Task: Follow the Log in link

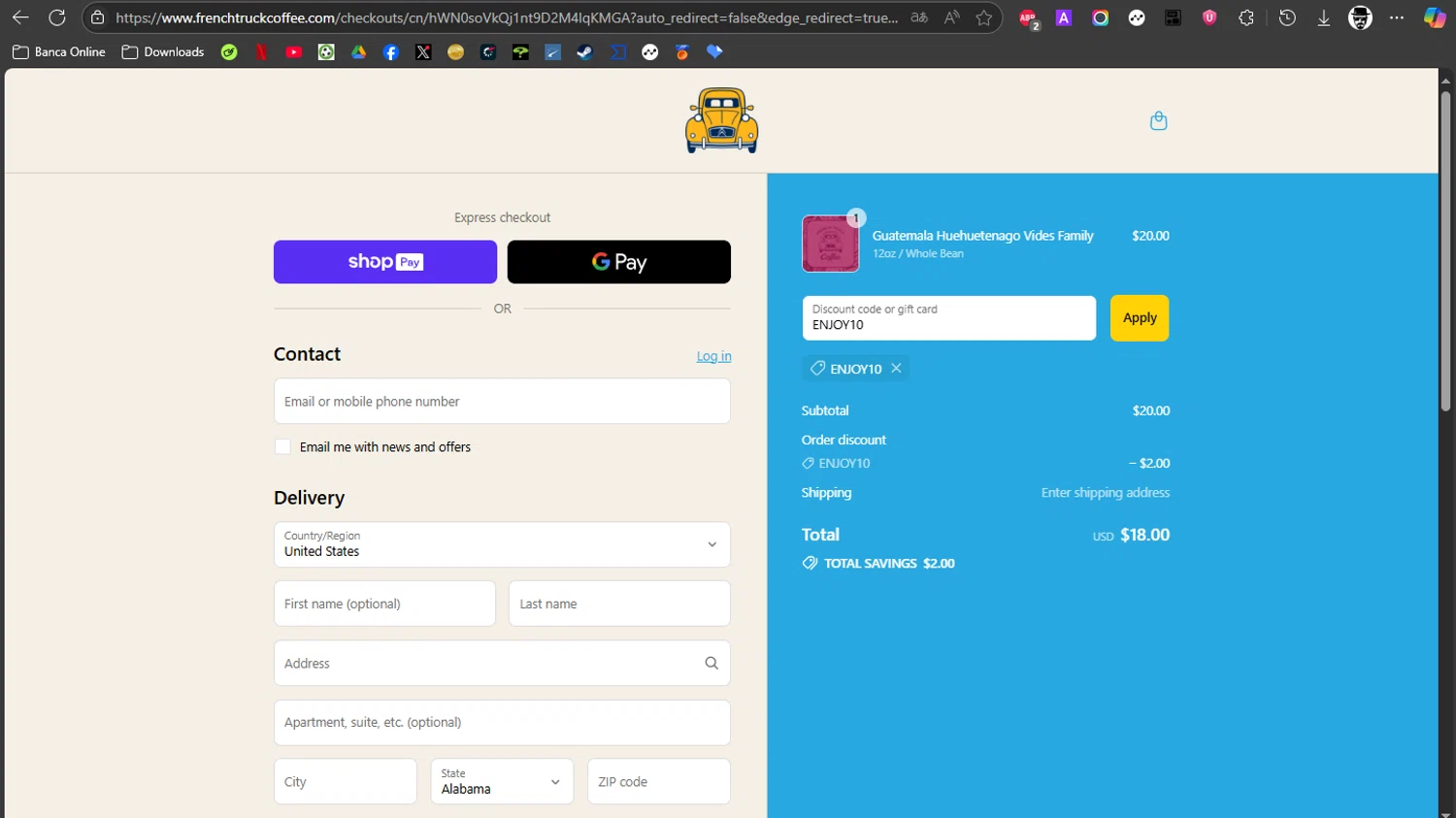Action: tap(713, 356)
